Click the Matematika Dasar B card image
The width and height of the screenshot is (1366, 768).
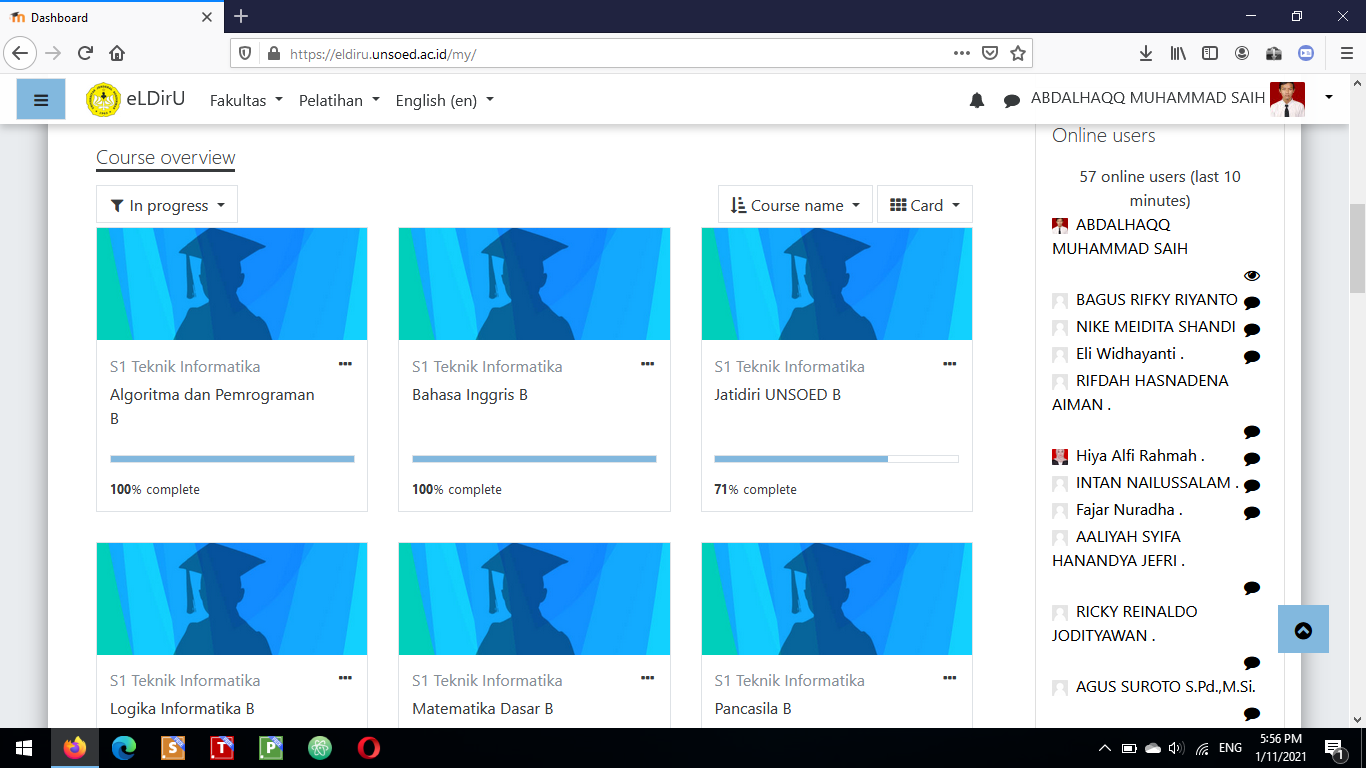pos(534,599)
